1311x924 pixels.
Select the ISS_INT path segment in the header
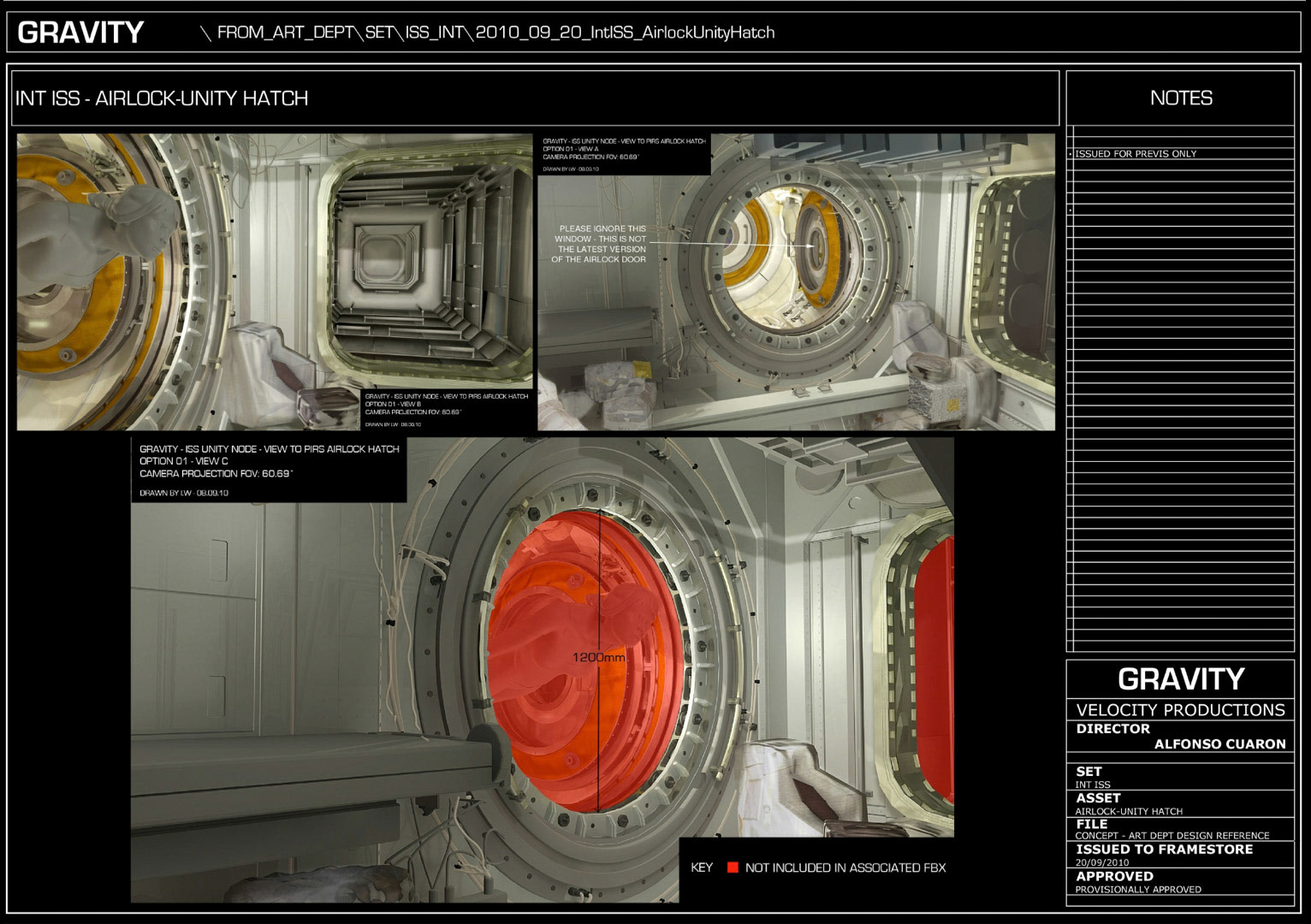tap(434, 33)
